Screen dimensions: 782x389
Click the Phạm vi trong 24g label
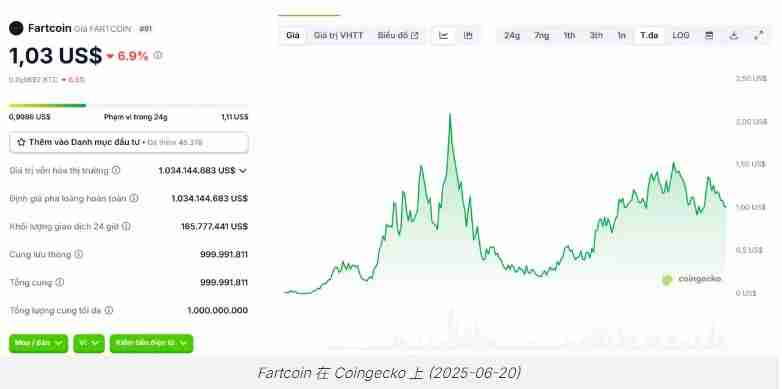[x=136, y=117]
